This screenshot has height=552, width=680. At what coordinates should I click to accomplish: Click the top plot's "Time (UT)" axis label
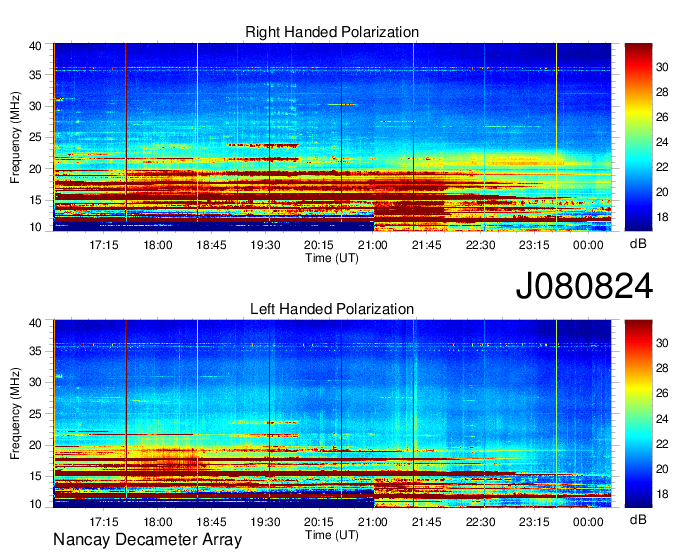pos(332,258)
